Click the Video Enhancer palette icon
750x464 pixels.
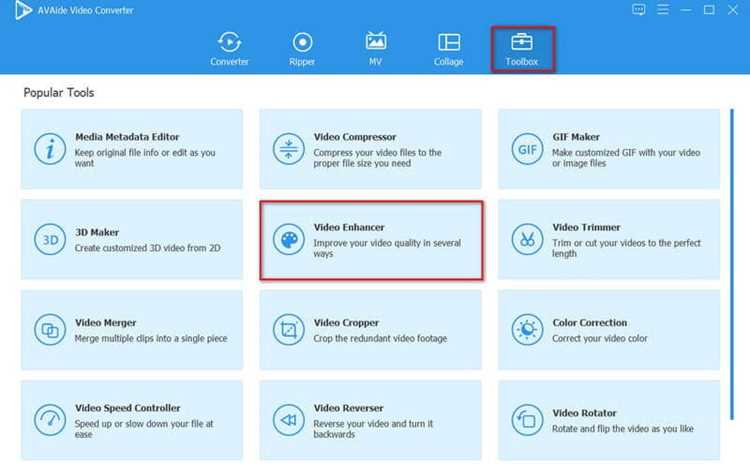[288, 240]
